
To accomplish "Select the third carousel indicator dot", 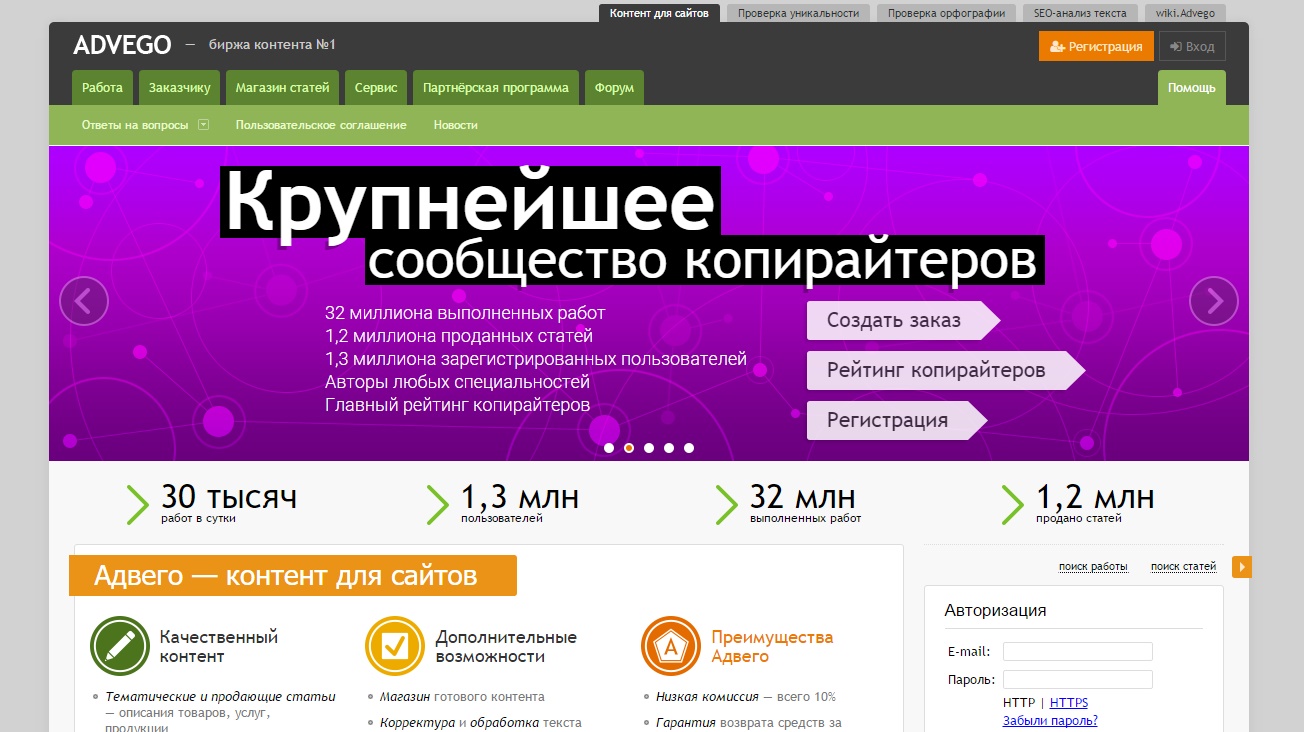I will pos(649,448).
